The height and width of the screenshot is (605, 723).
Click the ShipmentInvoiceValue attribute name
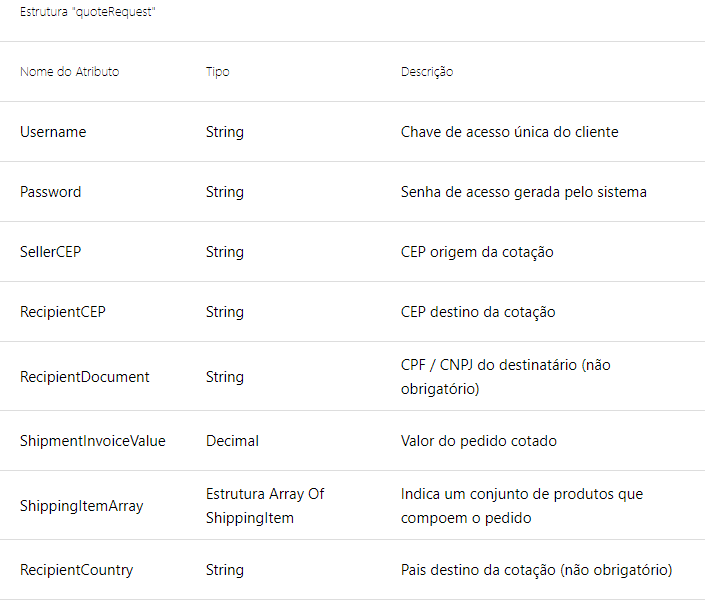tap(93, 441)
